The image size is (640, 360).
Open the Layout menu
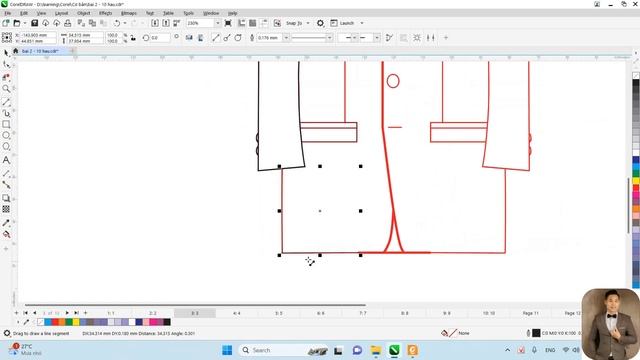[x=61, y=13]
